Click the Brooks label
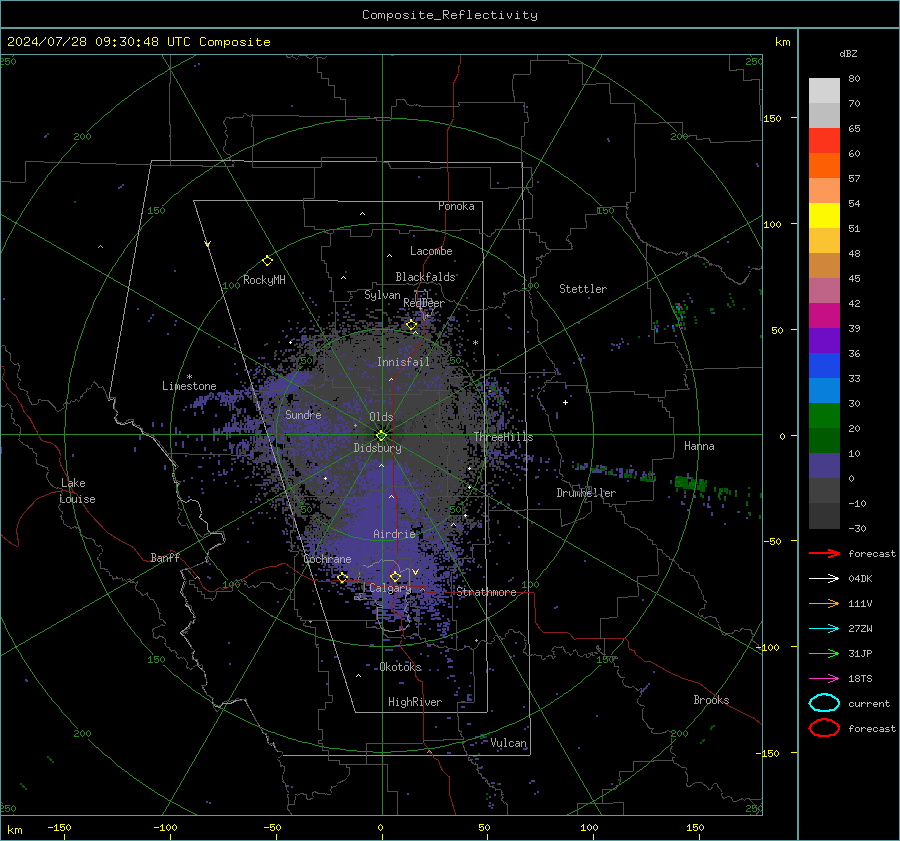The height and width of the screenshot is (841, 900). (x=711, y=700)
